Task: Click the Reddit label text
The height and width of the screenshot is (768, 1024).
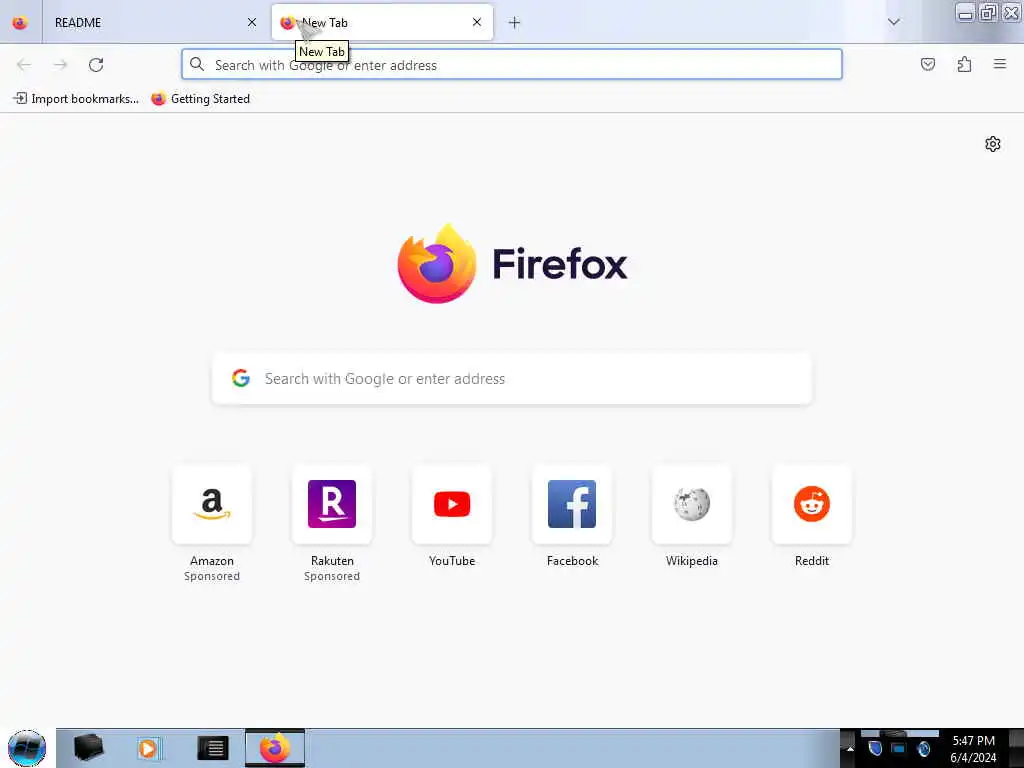Action: tap(812, 561)
